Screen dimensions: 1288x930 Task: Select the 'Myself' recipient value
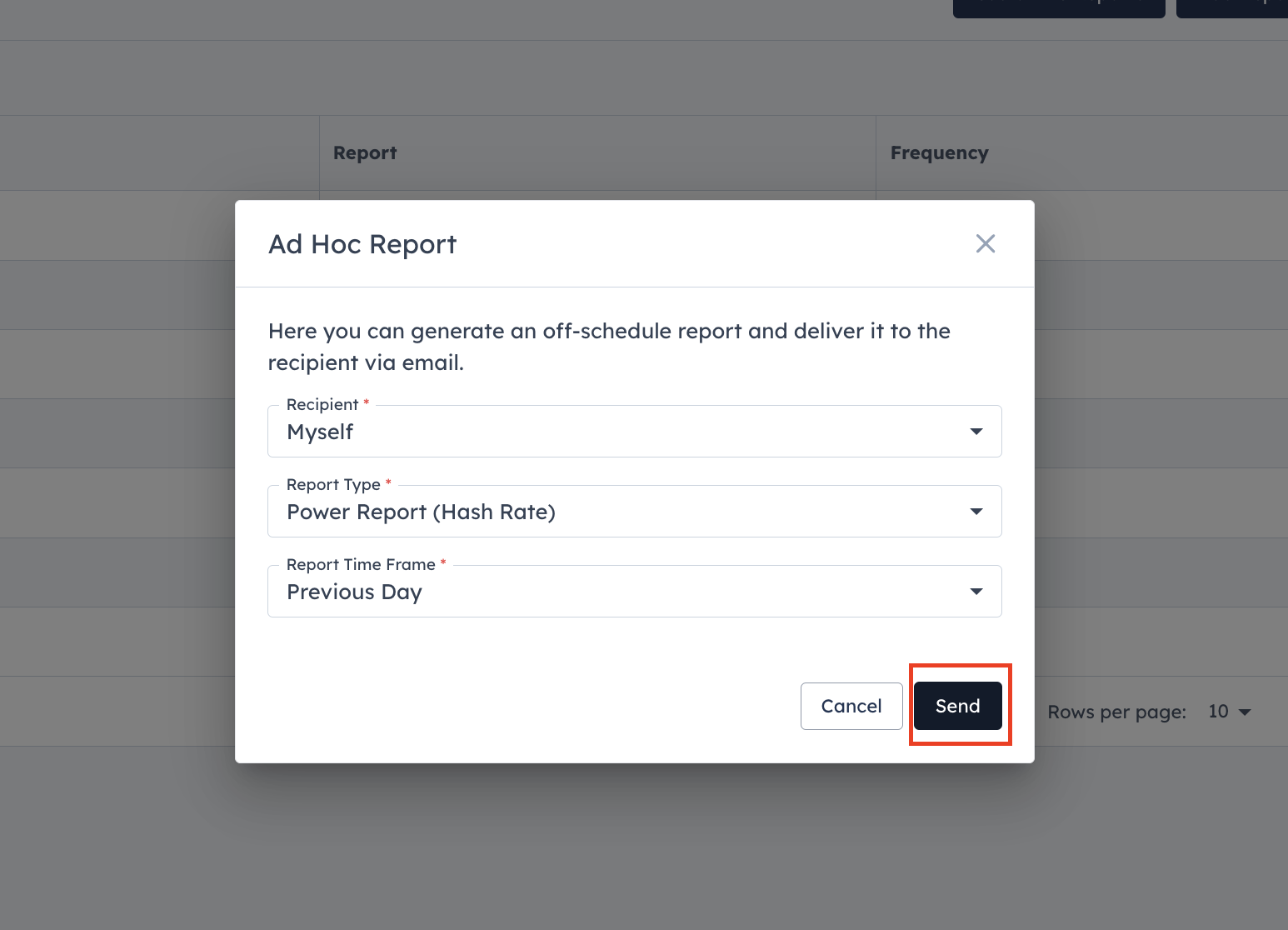click(x=320, y=432)
